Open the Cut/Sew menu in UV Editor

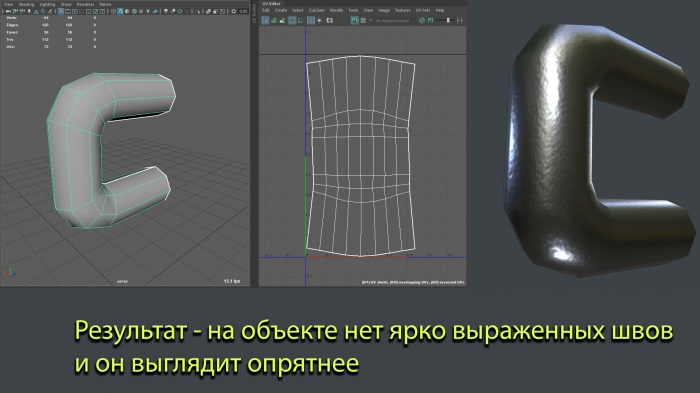click(x=317, y=10)
